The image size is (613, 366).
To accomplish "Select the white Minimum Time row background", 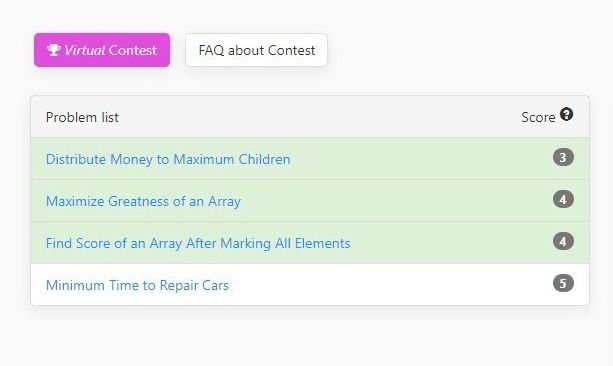I will pos(310,285).
